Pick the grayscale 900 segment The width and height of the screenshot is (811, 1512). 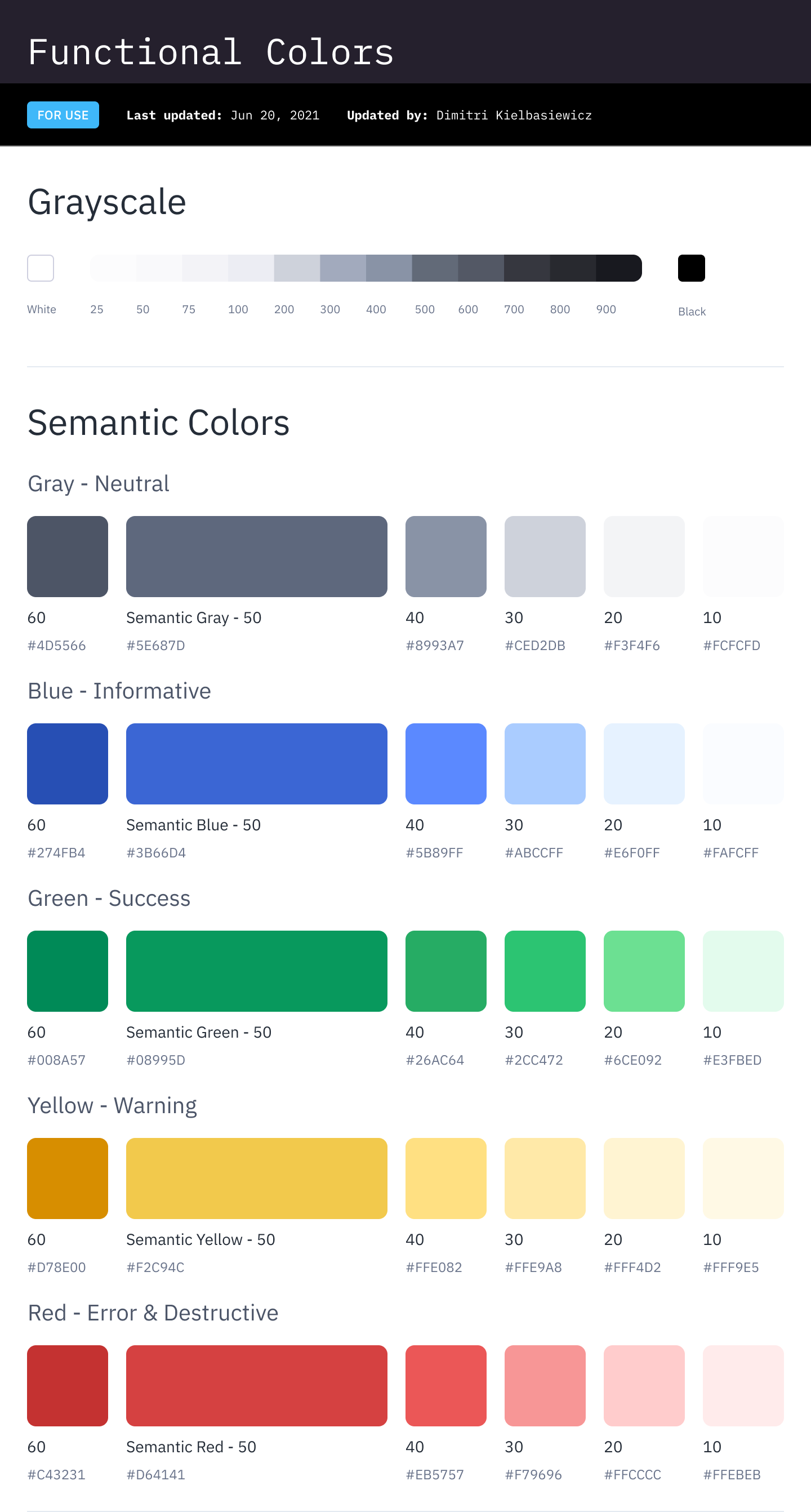[618, 268]
